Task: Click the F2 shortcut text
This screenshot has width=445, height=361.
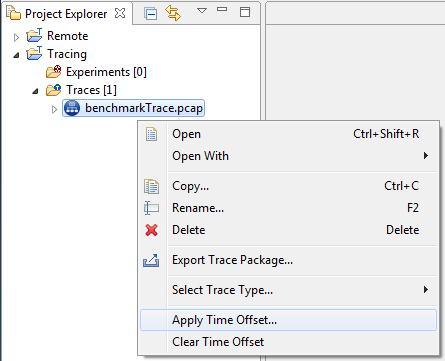Action: click(413, 208)
